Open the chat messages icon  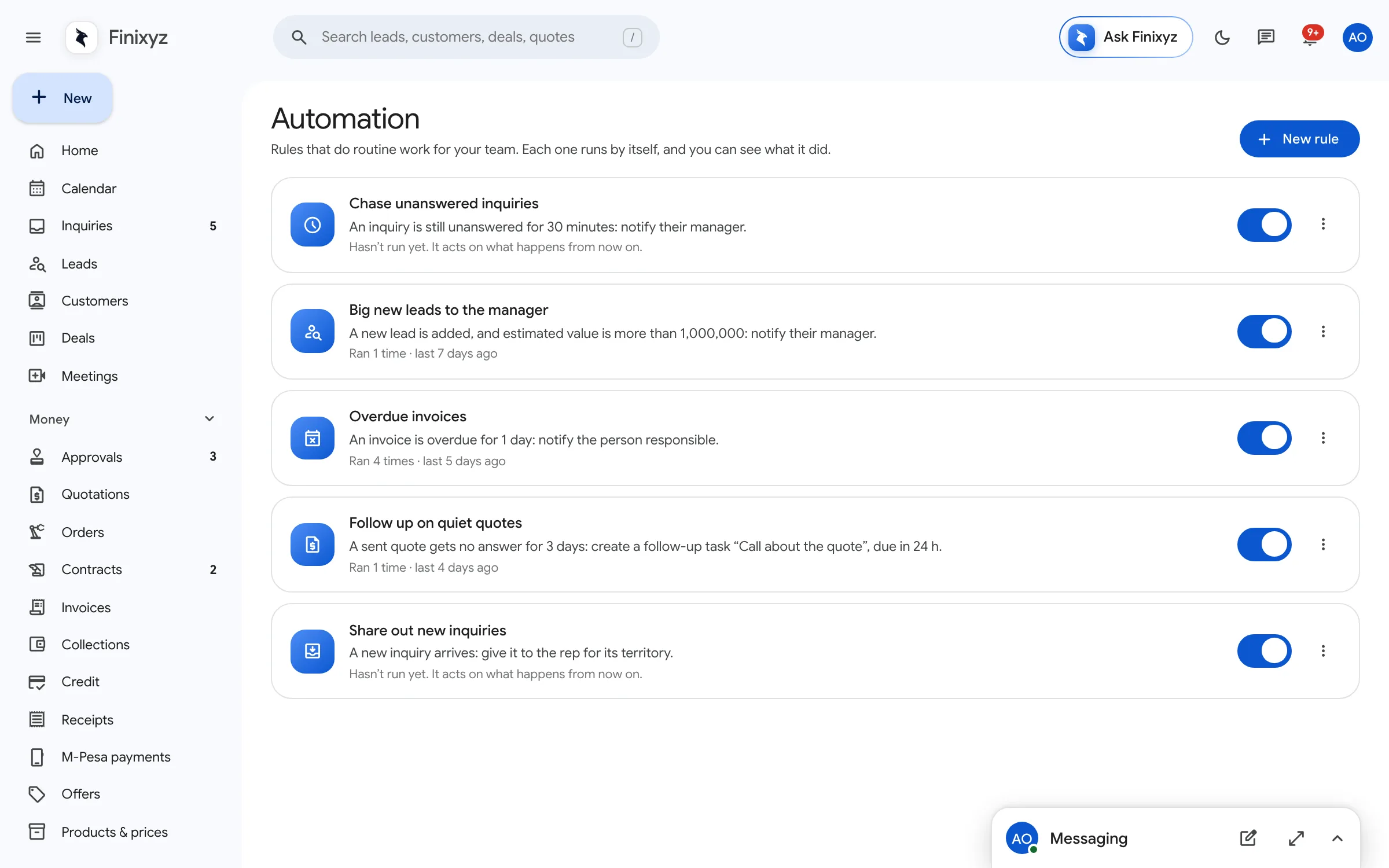(x=1266, y=38)
